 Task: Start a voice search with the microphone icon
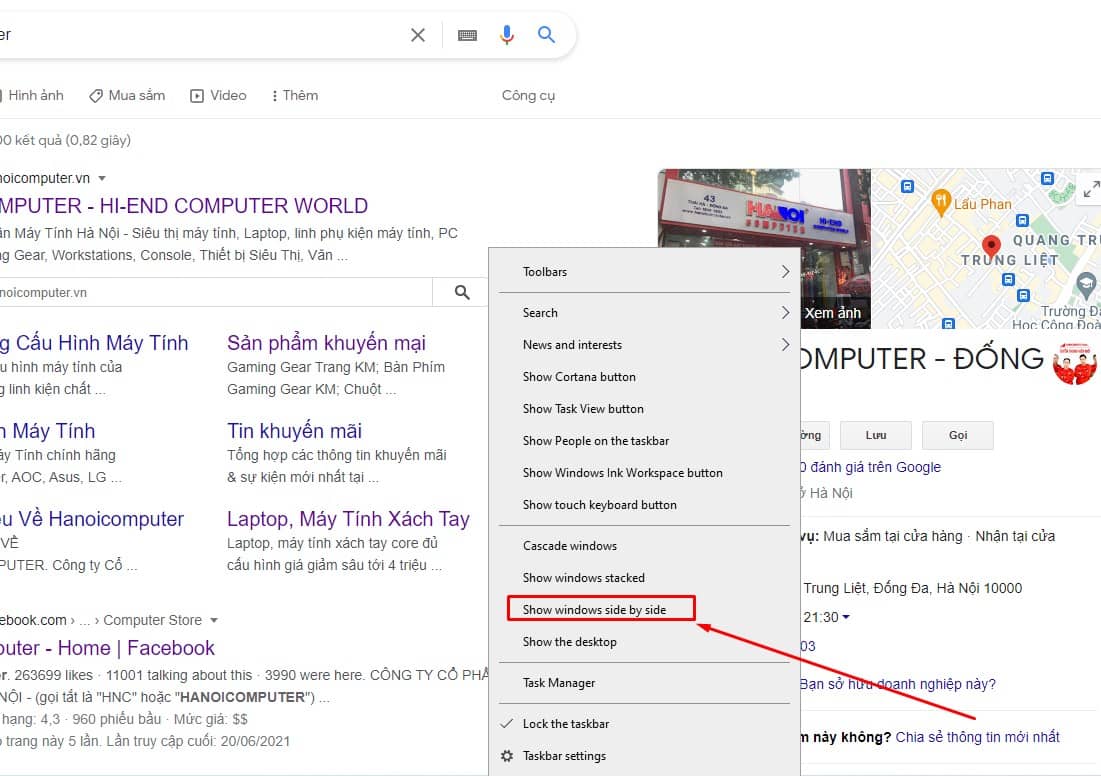pos(506,33)
